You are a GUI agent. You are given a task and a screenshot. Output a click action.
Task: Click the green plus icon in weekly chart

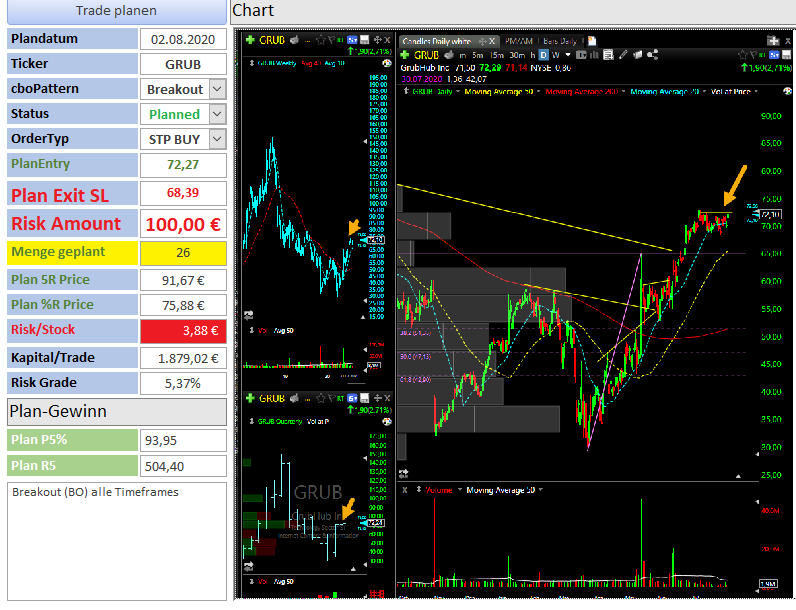tap(250, 40)
